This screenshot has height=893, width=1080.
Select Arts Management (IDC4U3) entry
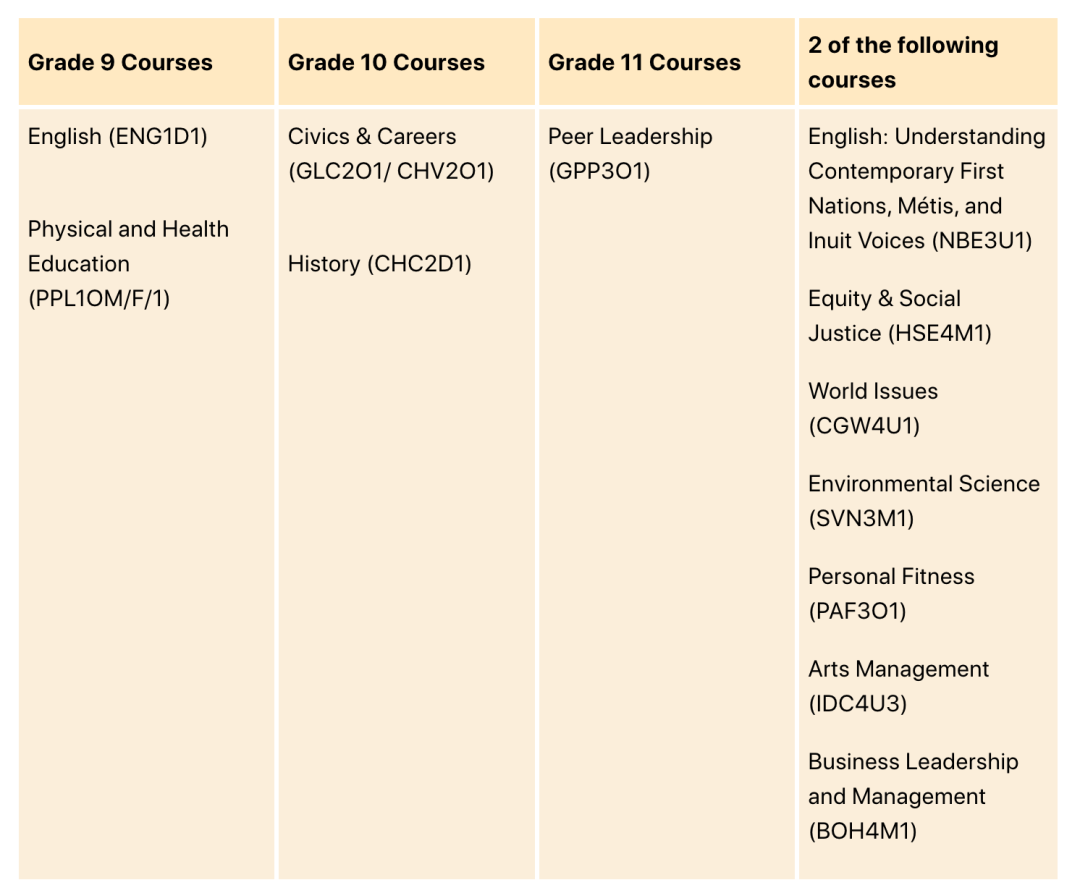click(x=898, y=686)
